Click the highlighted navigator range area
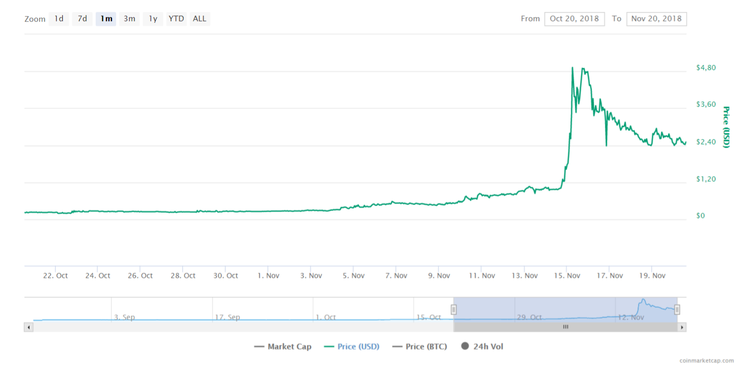Viewport: 750px width, 370px height. pos(565,309)
